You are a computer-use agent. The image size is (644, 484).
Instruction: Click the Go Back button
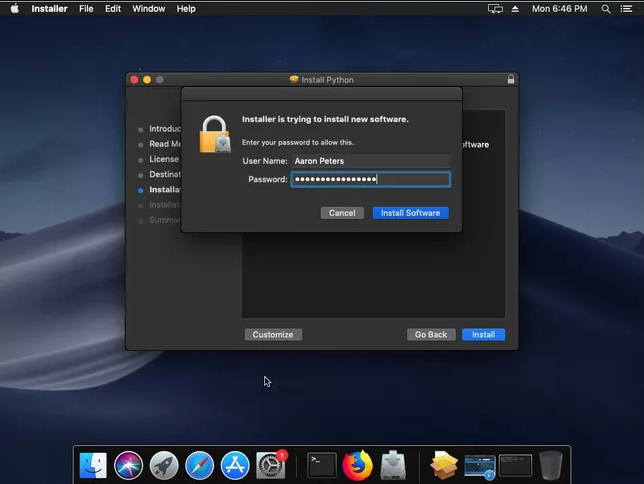point(431,334)
